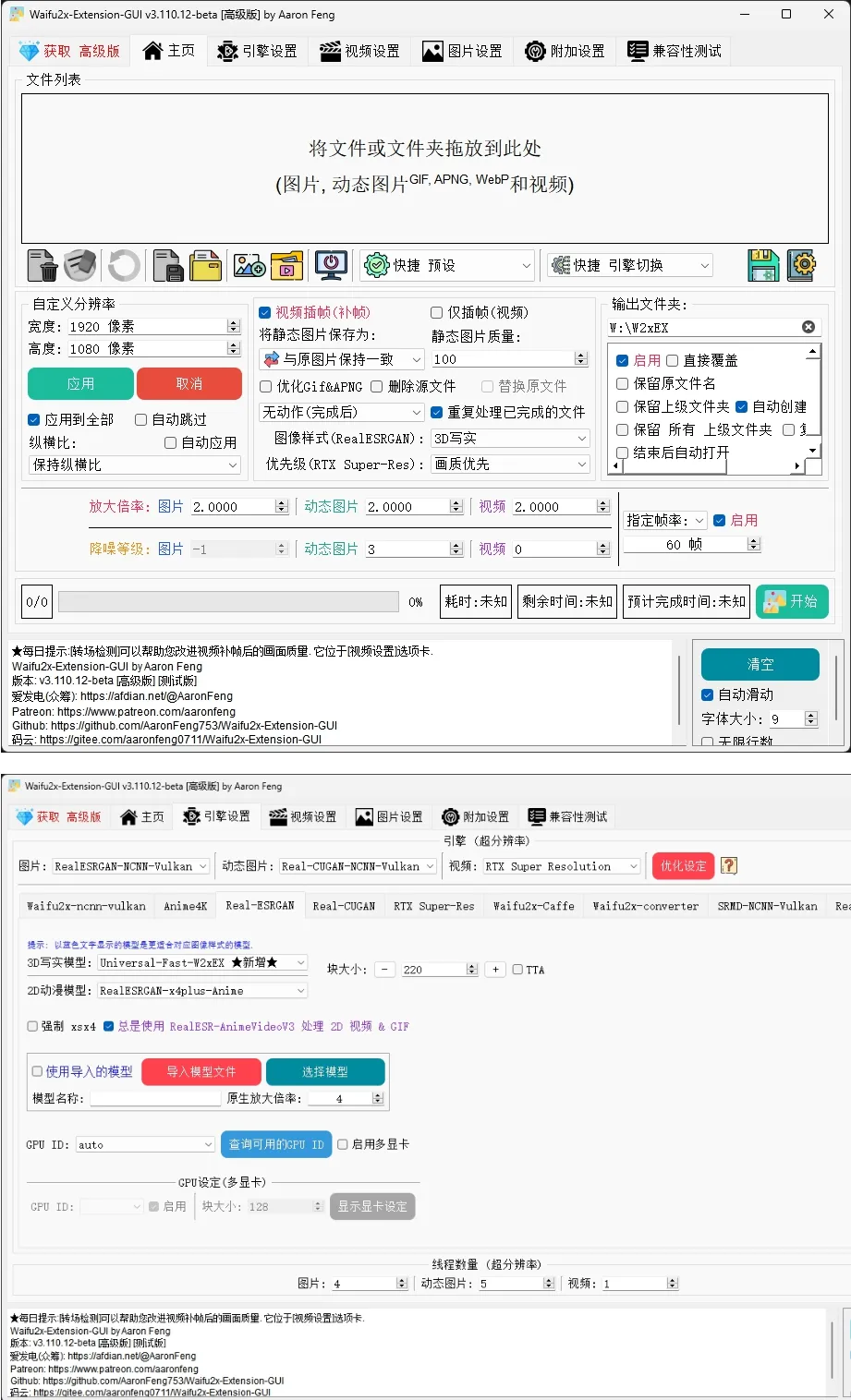Open the 图像样式(RealESRGAN) dropdown showing 3D写实

(510, 438)
